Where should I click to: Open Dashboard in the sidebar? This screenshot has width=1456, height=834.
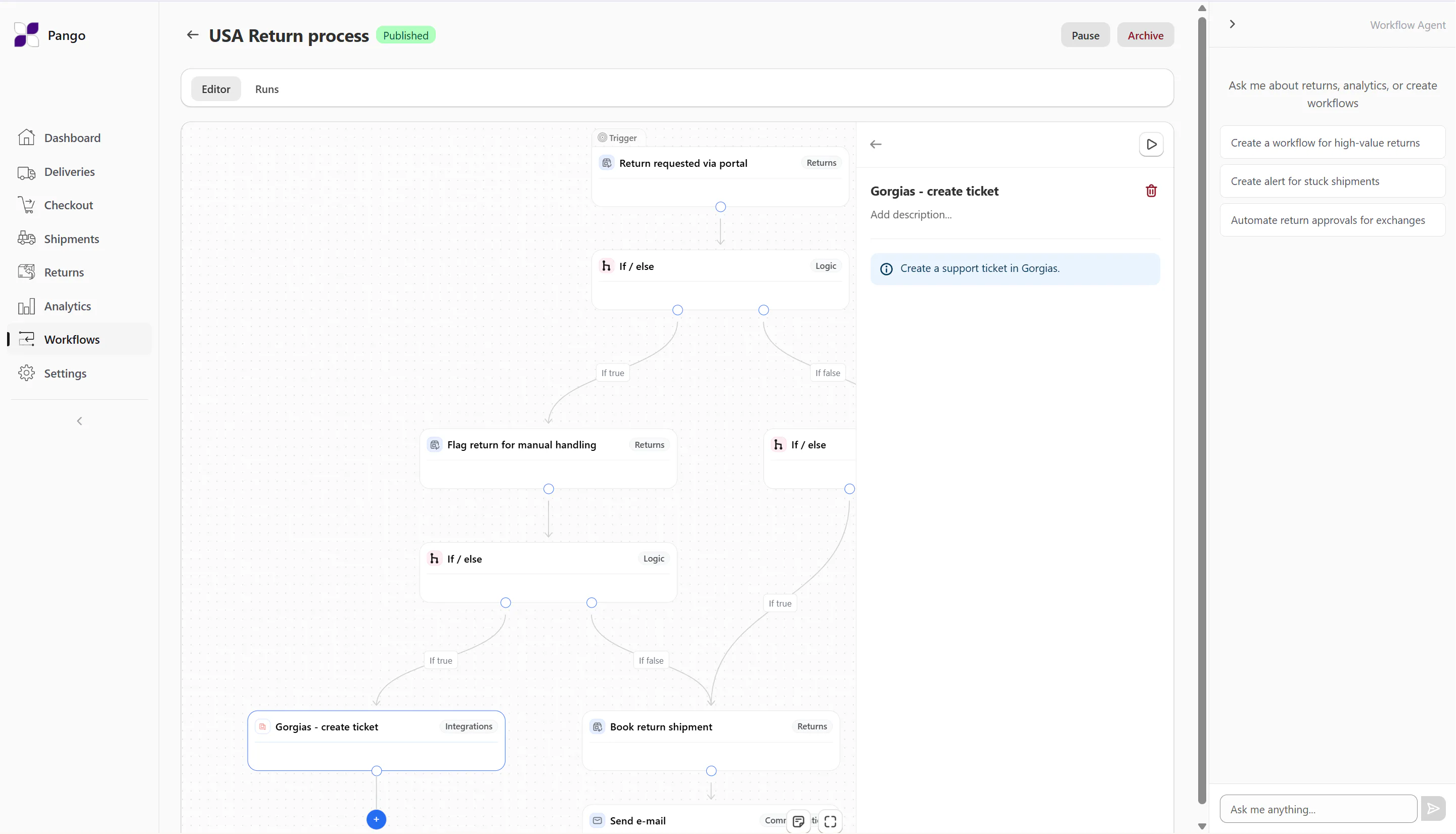(x=79, y=138)
